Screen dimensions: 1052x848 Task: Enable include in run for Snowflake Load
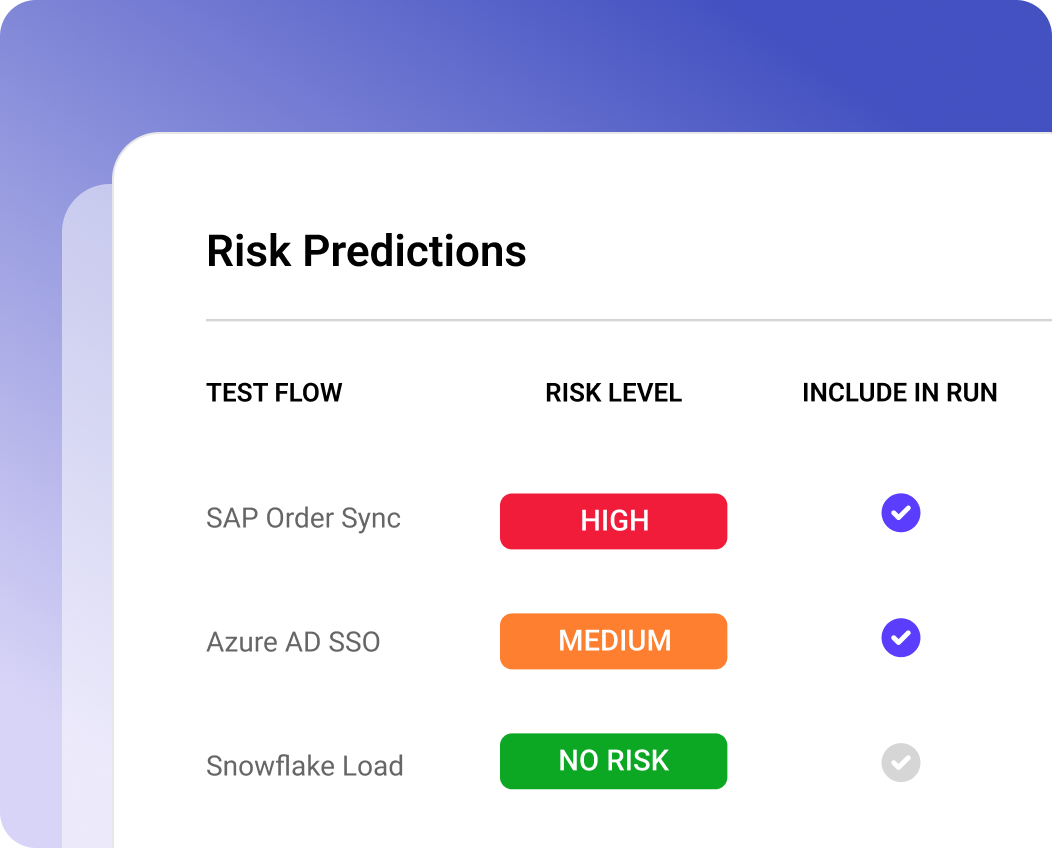[x=900, y=762]
